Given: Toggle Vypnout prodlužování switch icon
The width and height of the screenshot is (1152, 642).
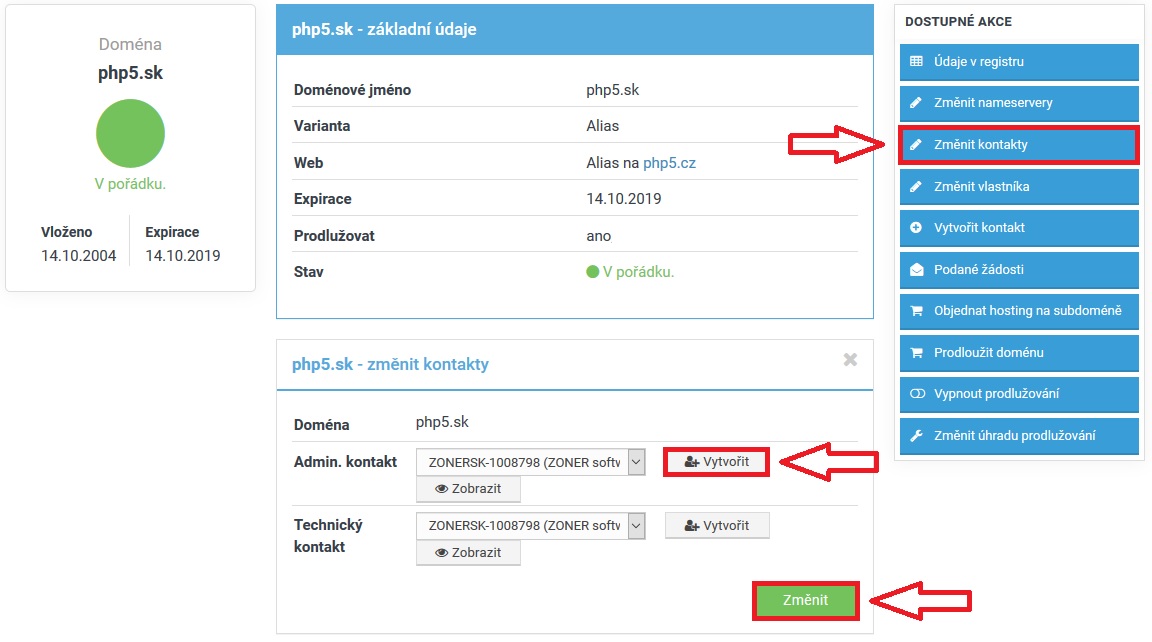Looking at the screenshot, I should coord(916,394).
